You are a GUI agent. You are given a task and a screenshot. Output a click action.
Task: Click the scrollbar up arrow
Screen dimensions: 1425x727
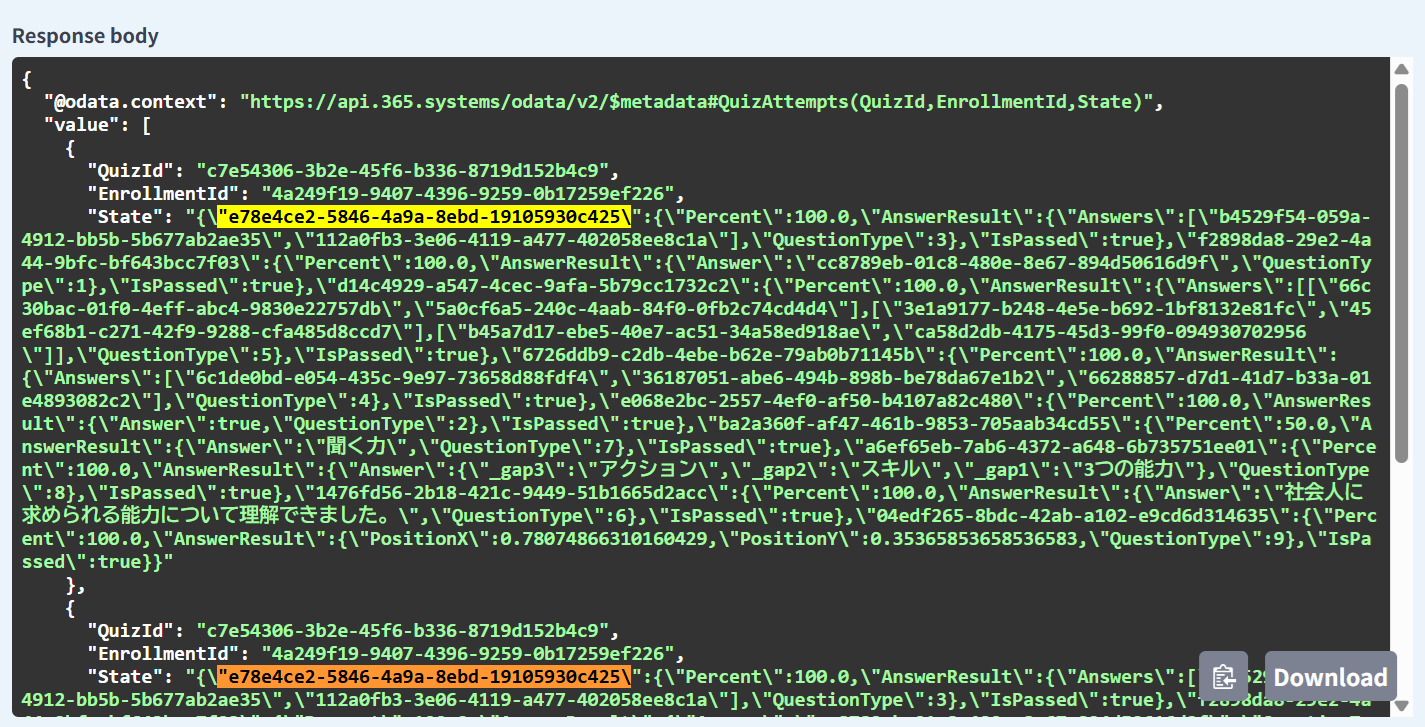[1402, 68]
